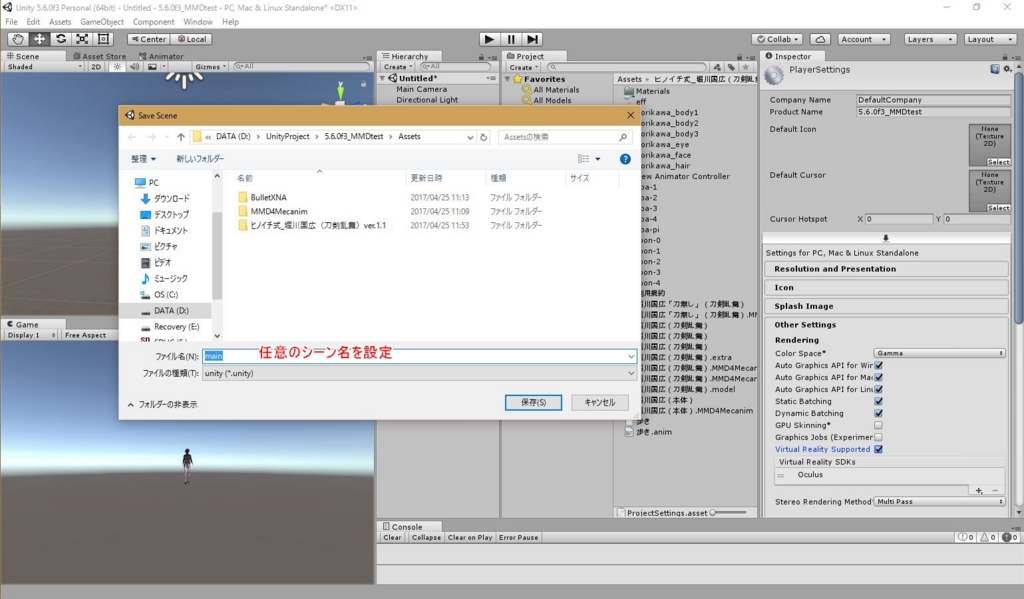Toggle scene audio speaker icon
The width and height of the screenshot is (1024, 599).
(x=135, y=67)
